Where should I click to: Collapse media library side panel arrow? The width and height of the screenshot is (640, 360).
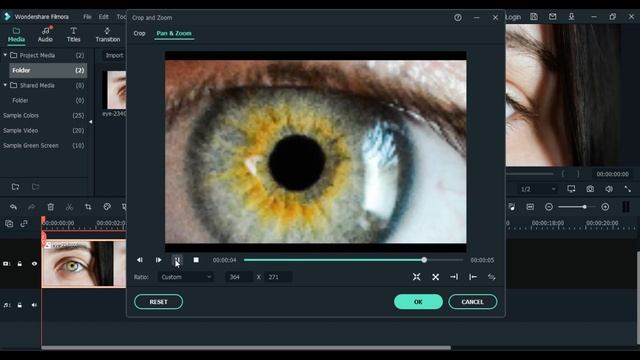coord(91,122)
